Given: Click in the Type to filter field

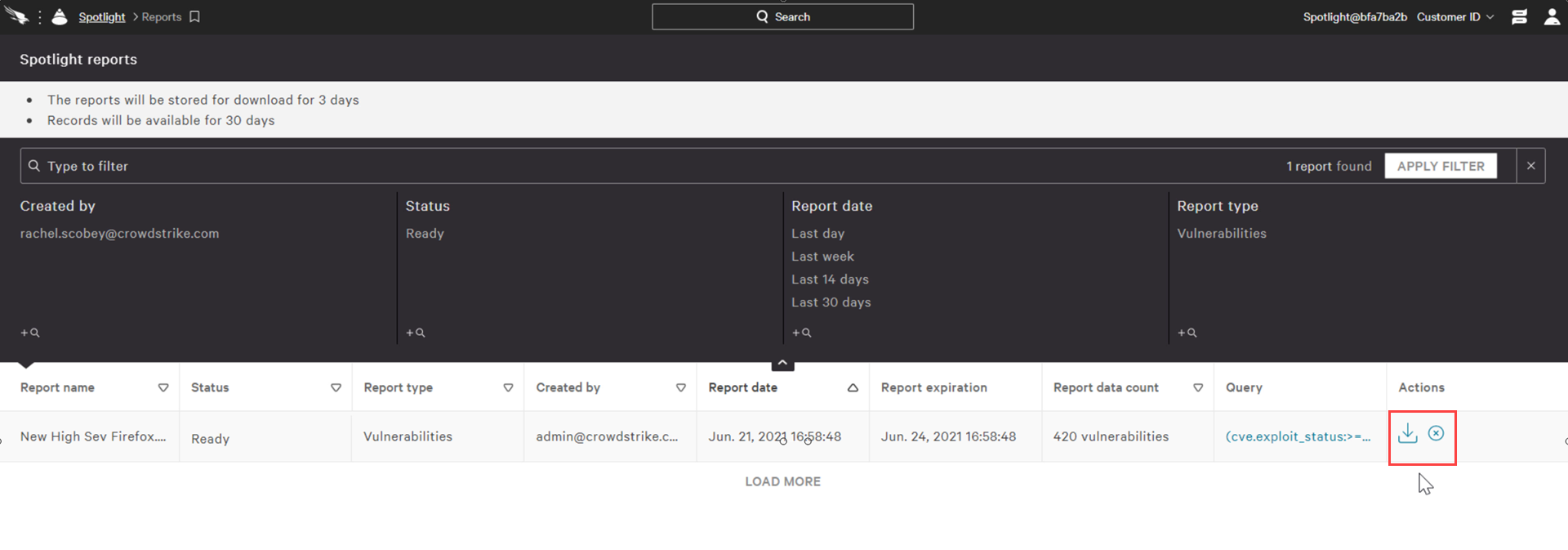Looking at the screenshot, I should click(653, 166).
